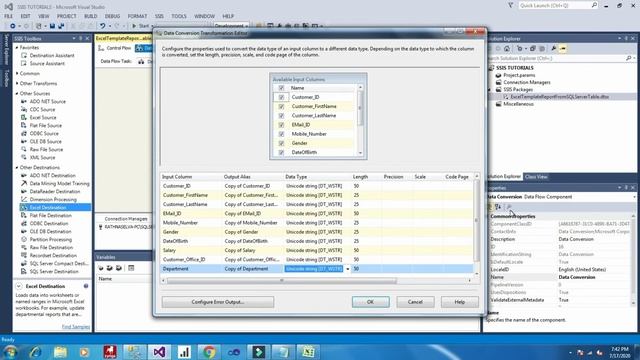
Task: Click the Help button in the editor
Action: coord(460,302)
